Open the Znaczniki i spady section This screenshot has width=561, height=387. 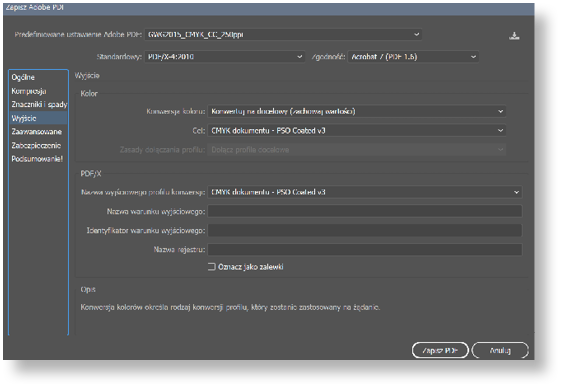tap(38, 104)
